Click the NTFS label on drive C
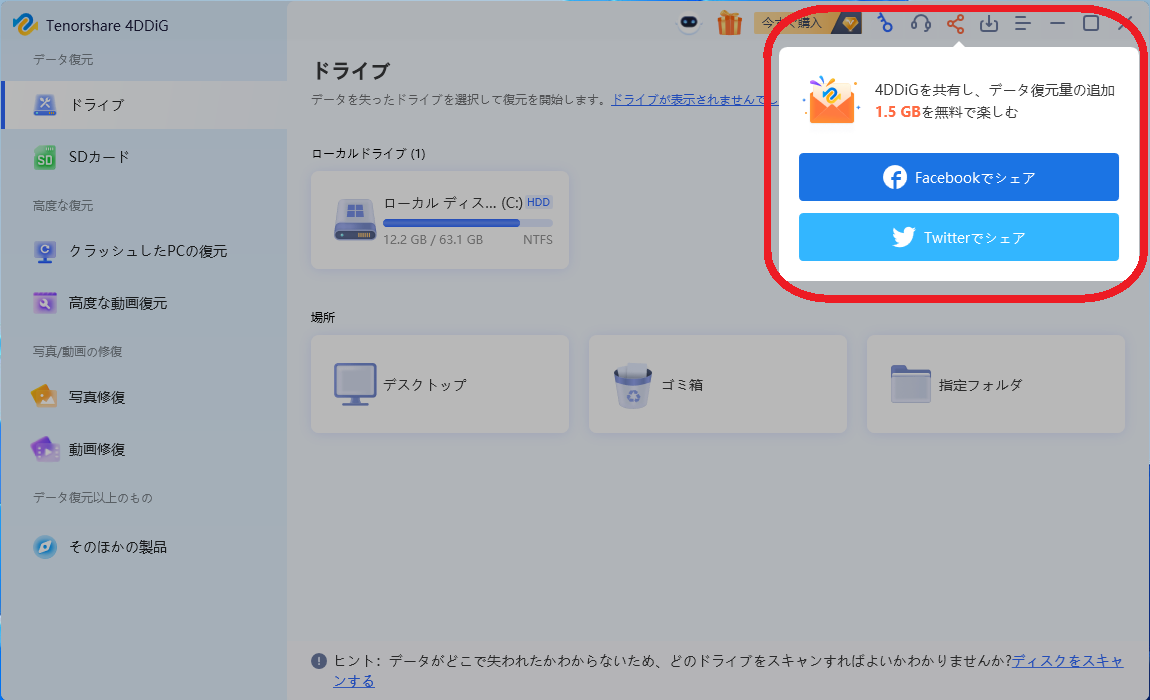The height and width of the screenshot is (700, 1150). (x=538, y=240)
